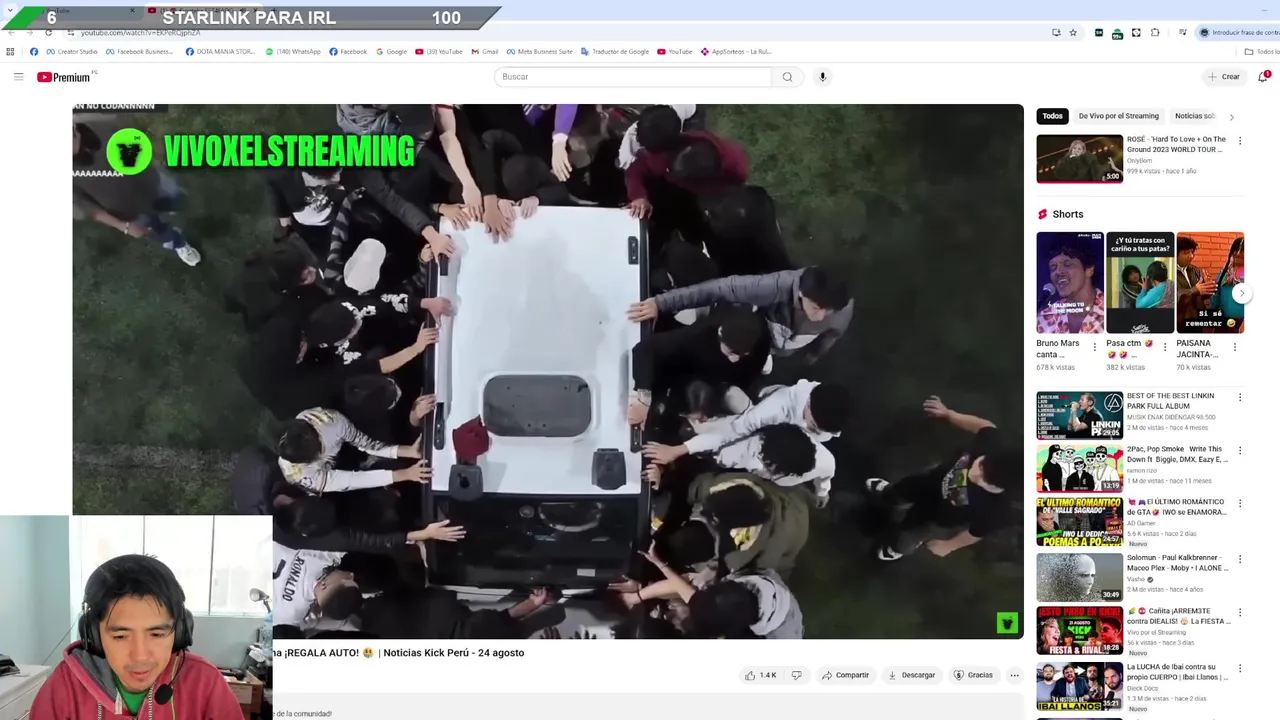Screen dimensions: 1280x720
Task: Like the video with thumbs-up 1.4K
Action: [760, 675]
